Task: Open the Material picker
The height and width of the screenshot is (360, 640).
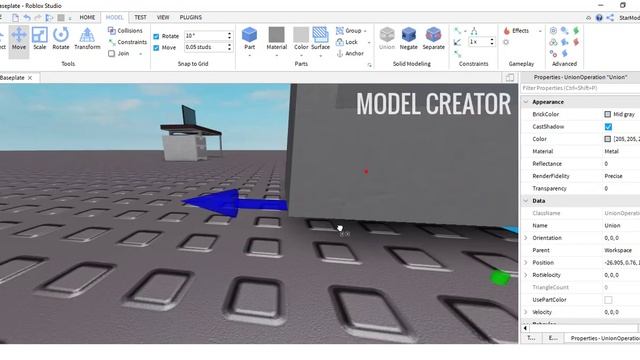Action: click(276, 38)
